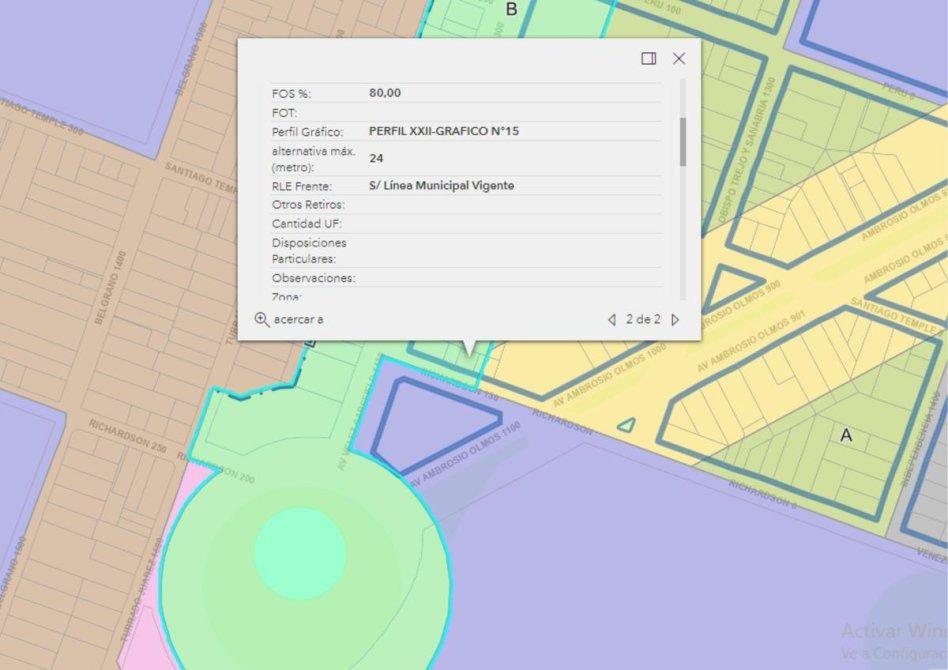Screen dimensions: 948x670
Task: Select the "2 de 2" feature counter
Action: point(643,320)
